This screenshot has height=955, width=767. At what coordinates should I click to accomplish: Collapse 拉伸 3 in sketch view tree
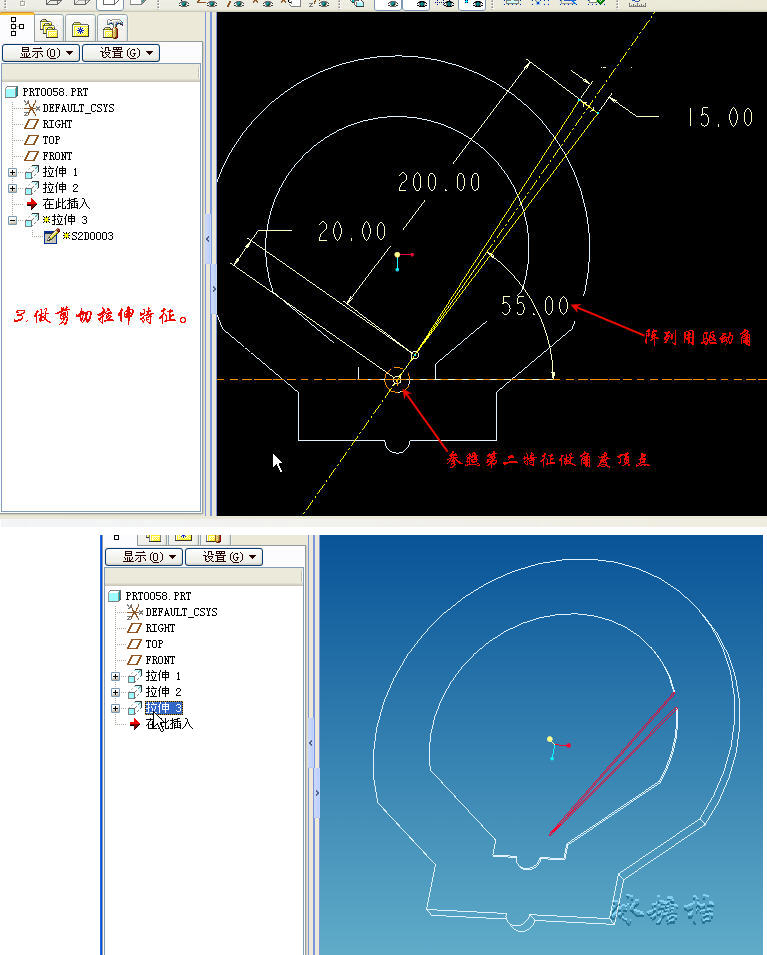(x=12, y=220)
